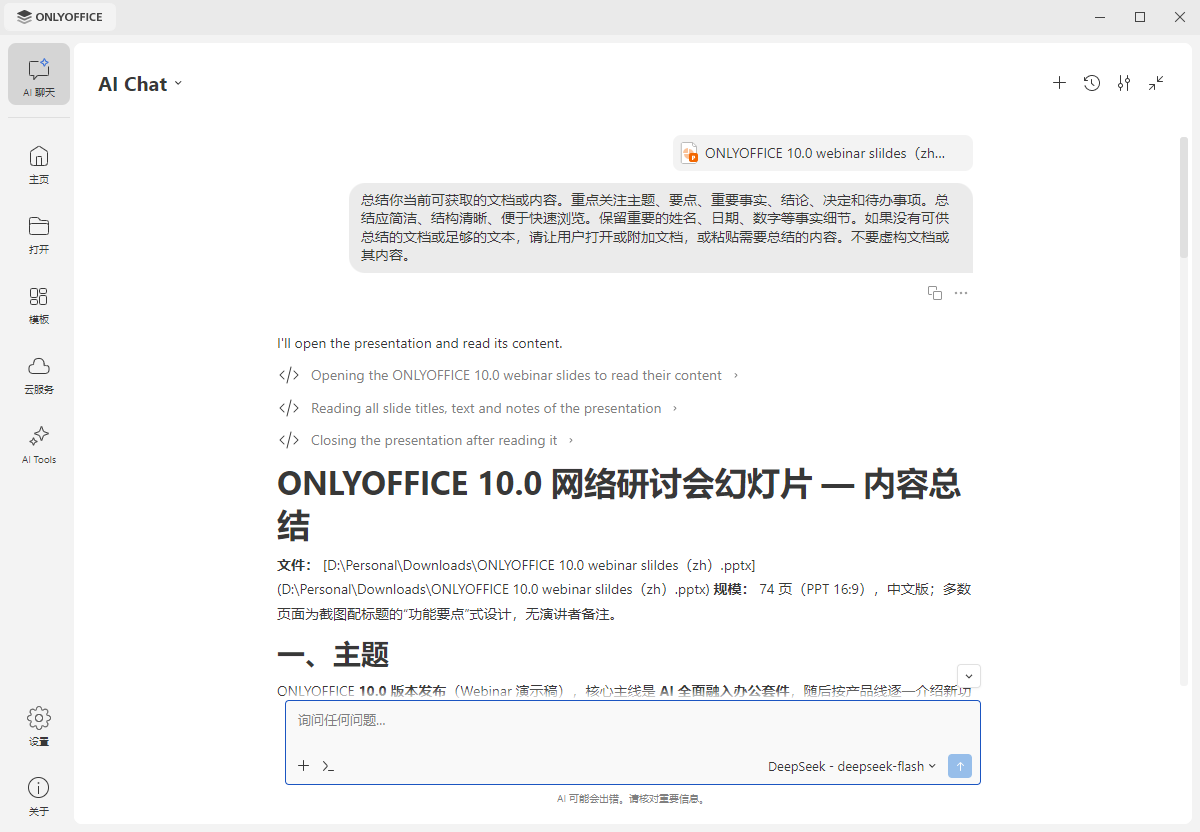Start a new chat with the plus icon

click(1060, 83)
